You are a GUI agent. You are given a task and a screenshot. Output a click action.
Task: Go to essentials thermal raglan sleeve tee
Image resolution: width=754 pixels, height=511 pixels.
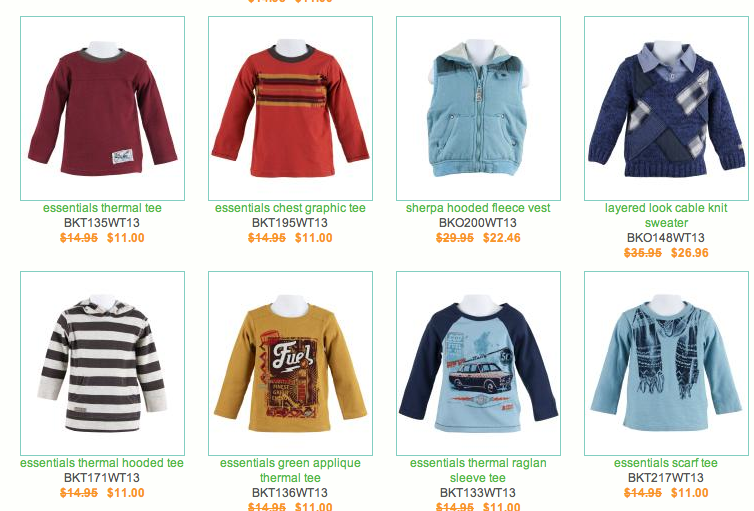point(478,470)
